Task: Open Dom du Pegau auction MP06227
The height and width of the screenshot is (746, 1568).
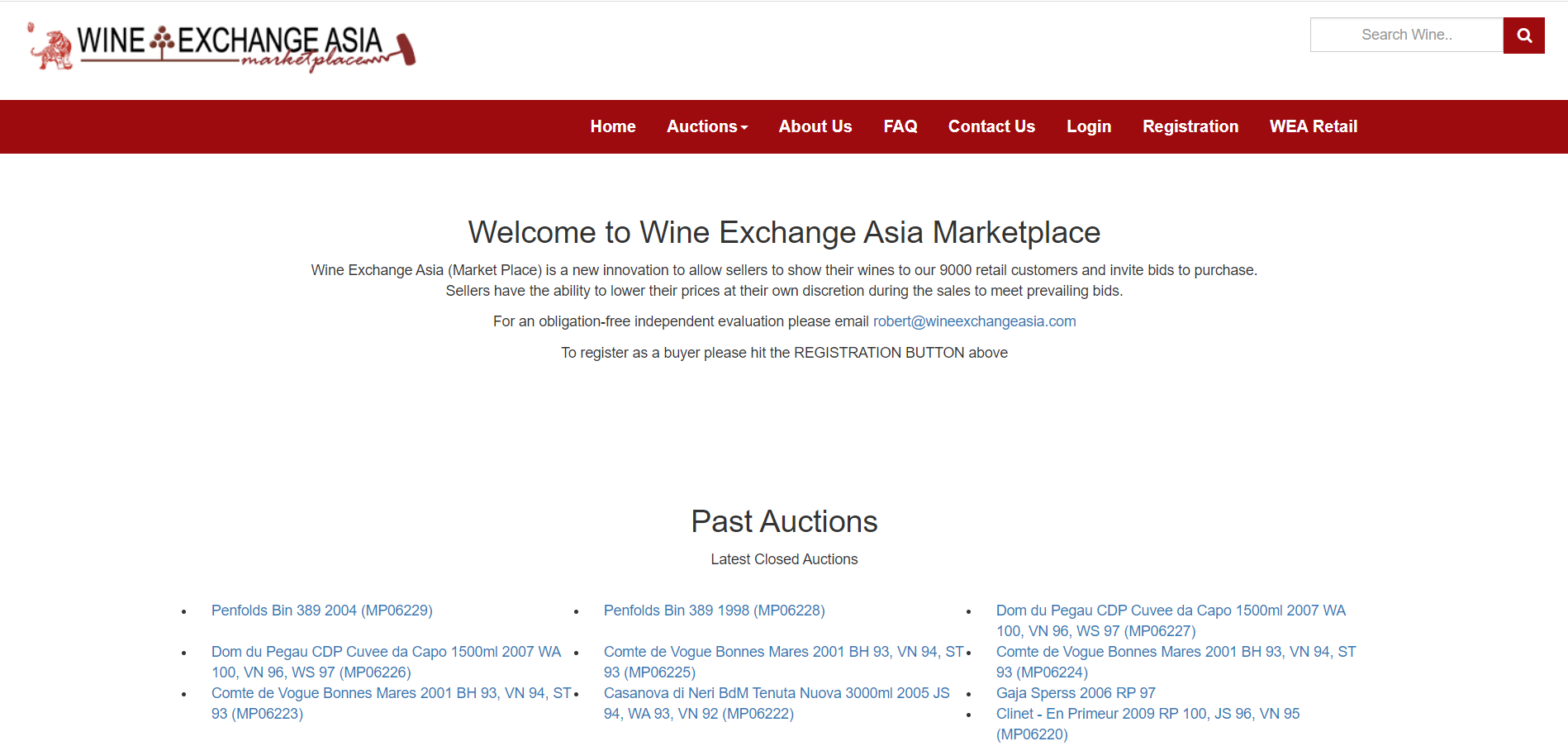Action: (1171, 620)
